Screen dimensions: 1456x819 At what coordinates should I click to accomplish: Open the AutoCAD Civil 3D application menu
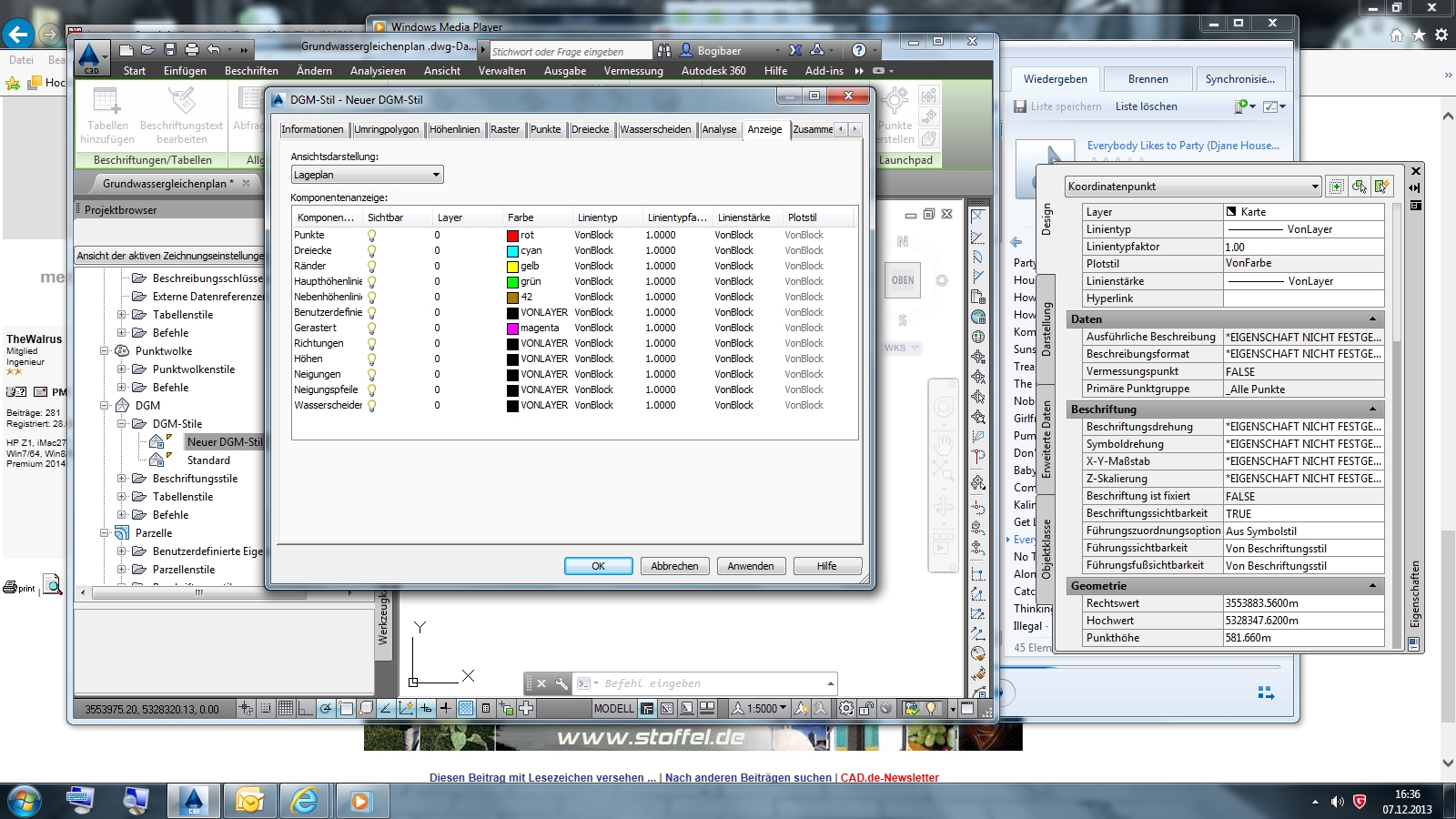tap(91, 57)
